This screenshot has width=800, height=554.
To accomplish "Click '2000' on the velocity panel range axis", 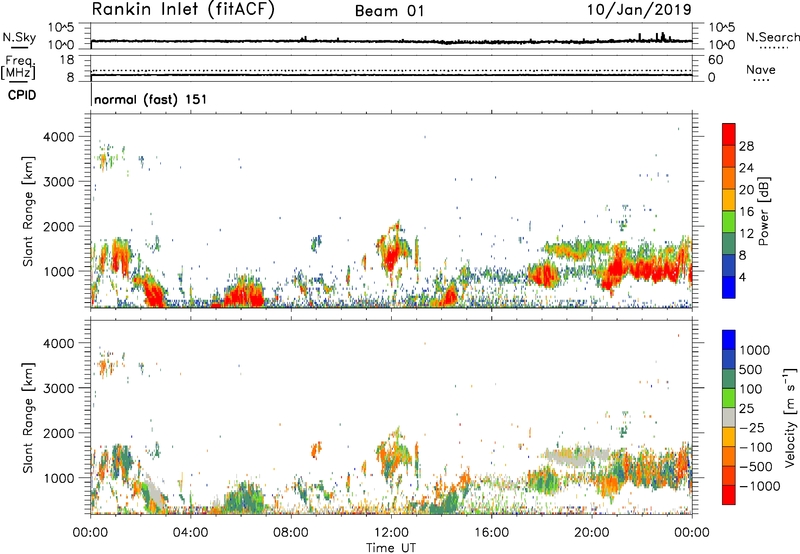I will [58, 433].
